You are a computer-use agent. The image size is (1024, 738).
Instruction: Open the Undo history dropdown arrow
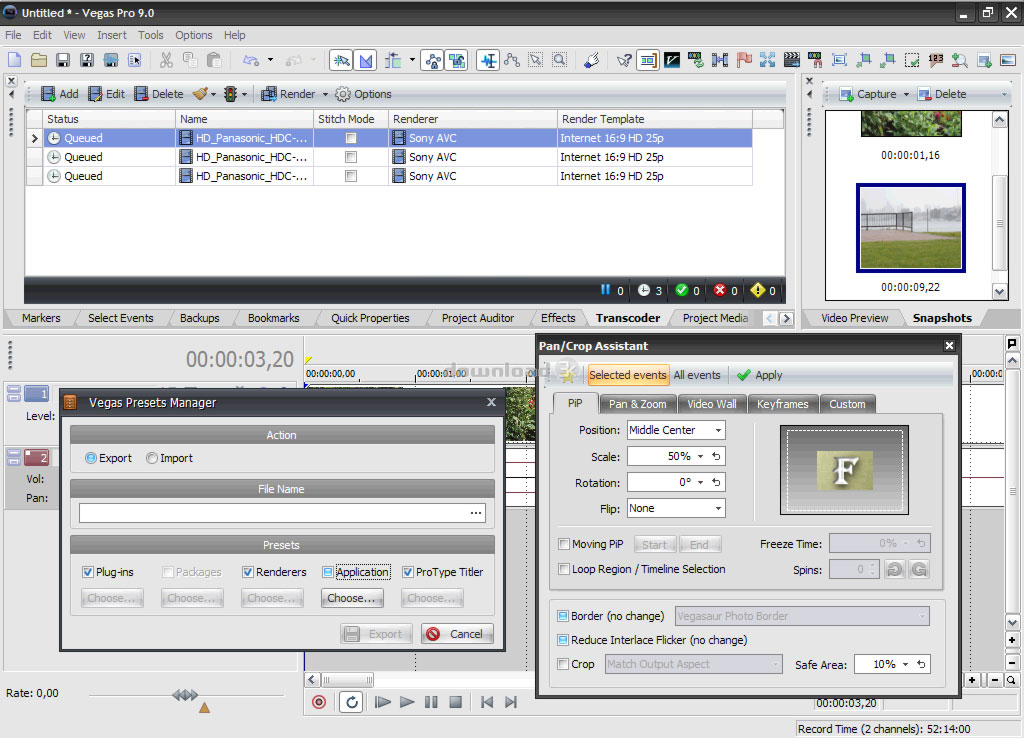click(x=270, y=61)
